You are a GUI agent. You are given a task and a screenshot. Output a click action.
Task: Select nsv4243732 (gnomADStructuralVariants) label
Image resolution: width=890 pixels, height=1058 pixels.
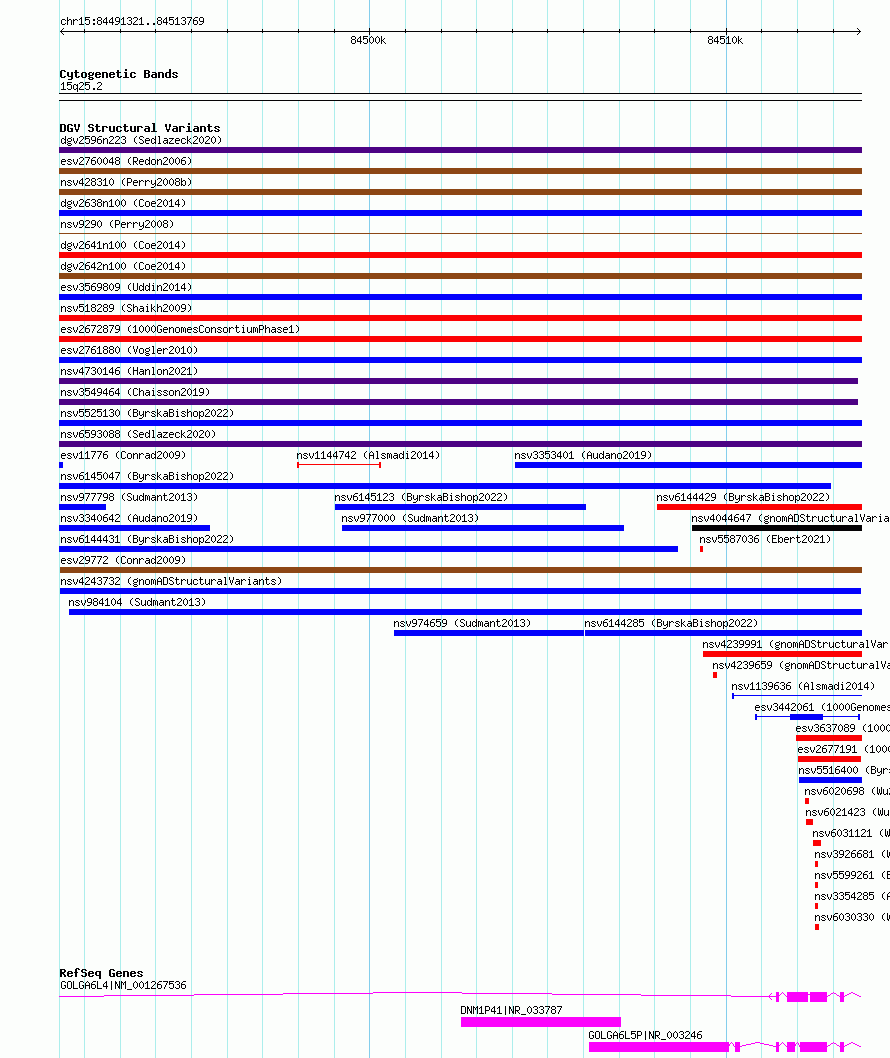[171, 580]
